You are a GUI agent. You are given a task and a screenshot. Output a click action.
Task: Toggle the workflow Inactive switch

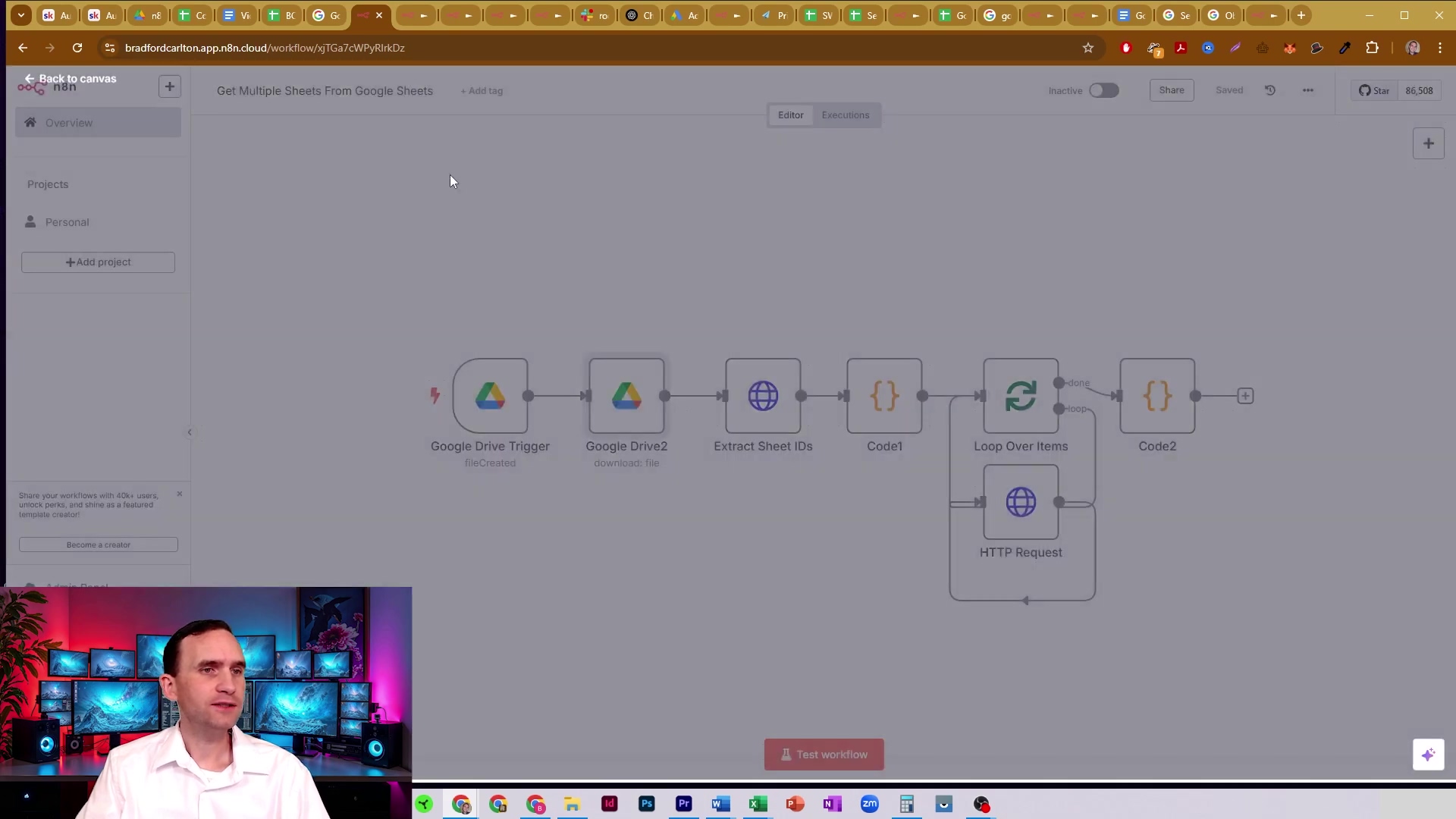point(1103,90)
